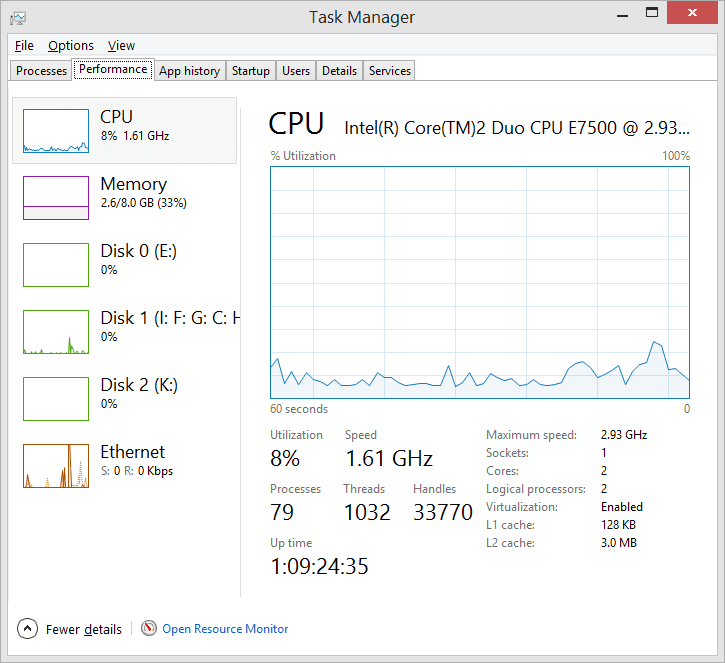Image resolution: width=725 pixels, height=663 pixels.
Task: Open the Users tab
Action: (296, 71)
